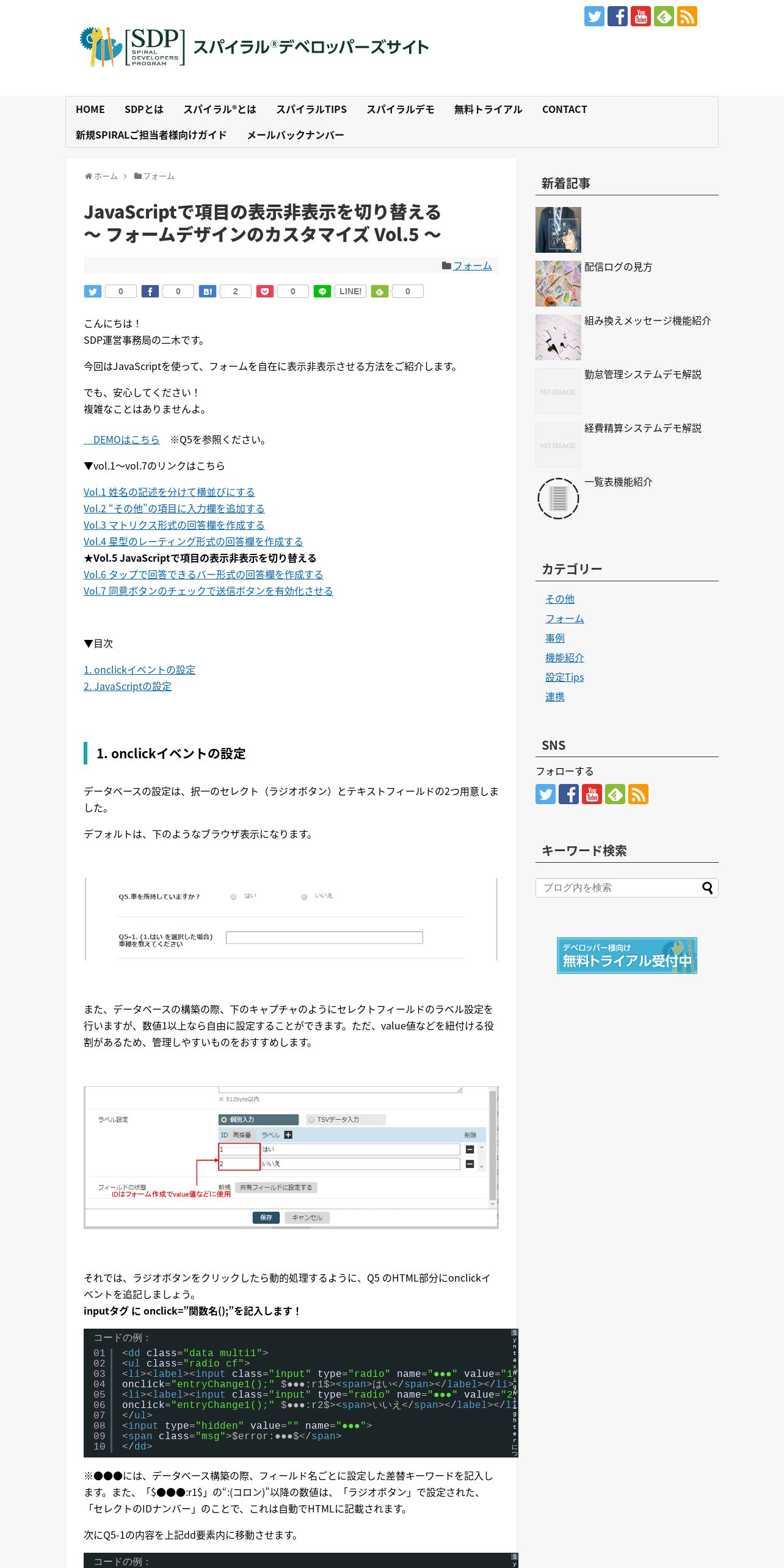Click the RSS icon in SNS sidebar

tap(638, 794)
